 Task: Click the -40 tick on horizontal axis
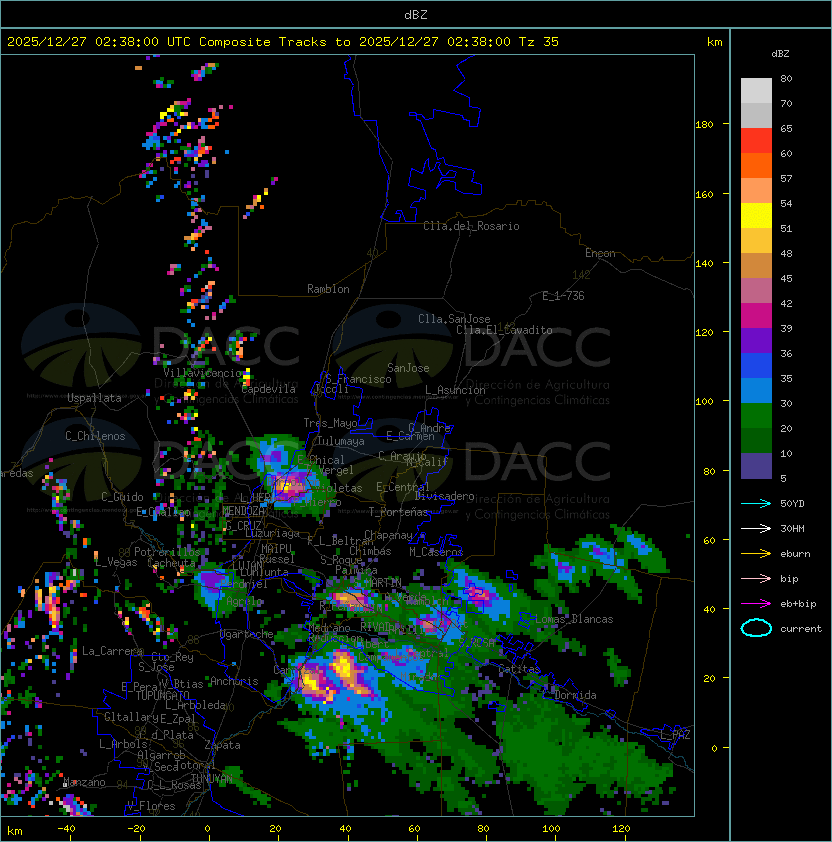[67, 829]
